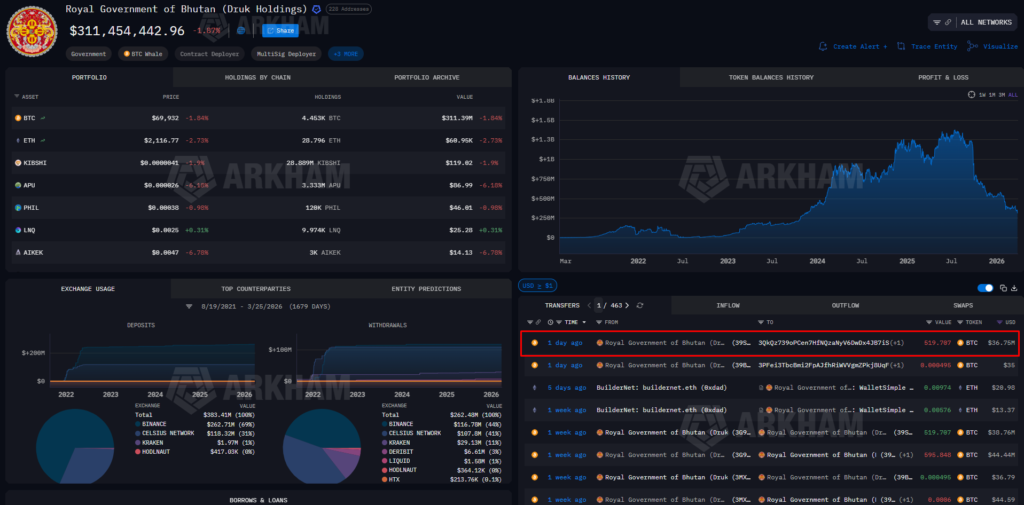Select the MultiSig Deployer tag

coord(287,54)
